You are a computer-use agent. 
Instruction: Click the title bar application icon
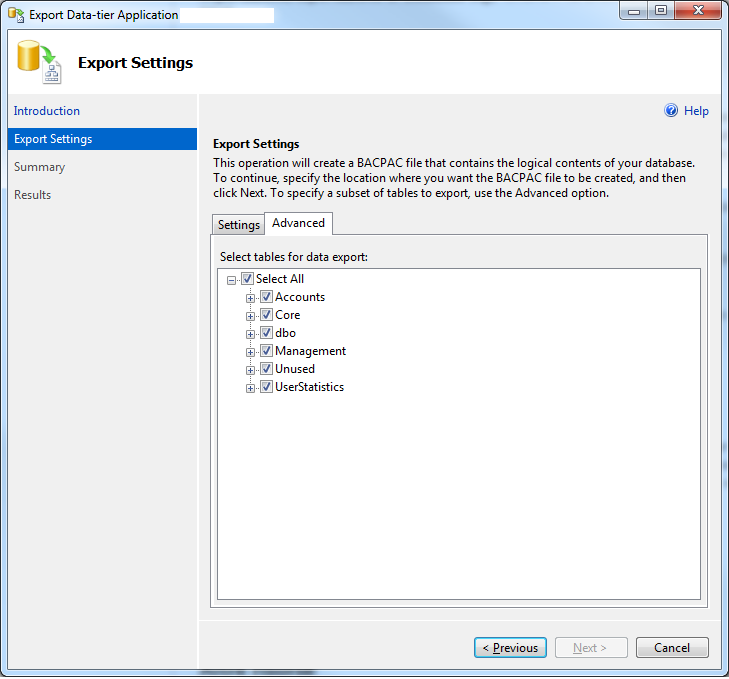pos(16,15)
